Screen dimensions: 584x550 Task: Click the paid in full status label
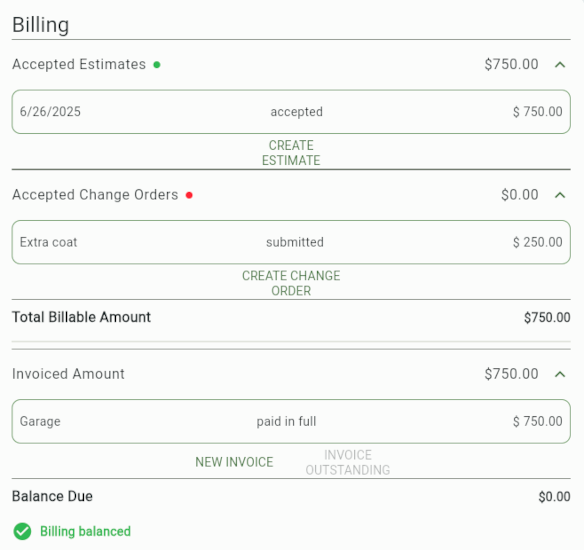(x=286, y=421)
